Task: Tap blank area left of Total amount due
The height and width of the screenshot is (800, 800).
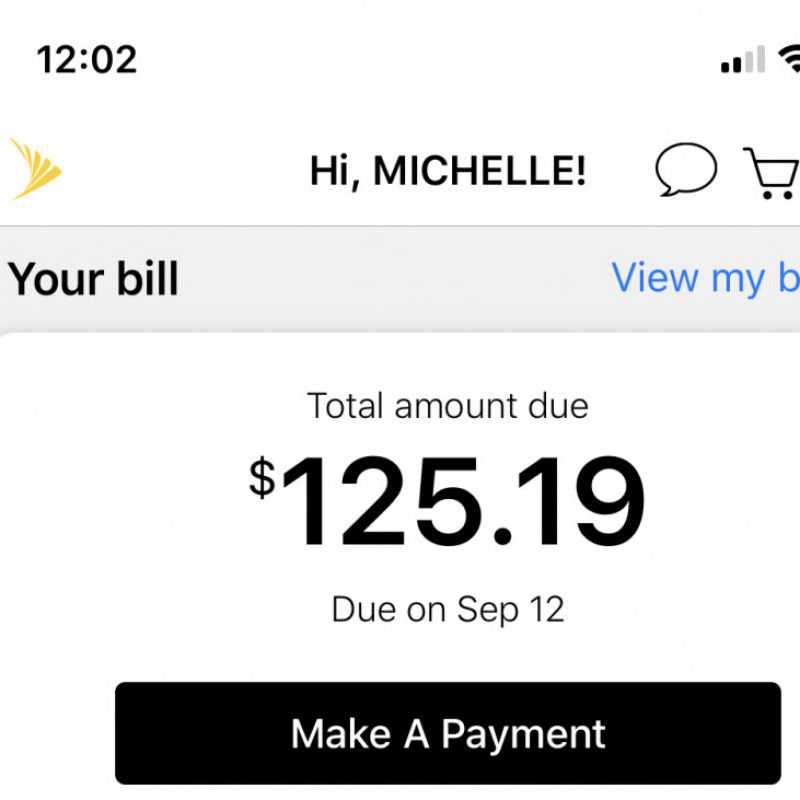Action: 150,406
